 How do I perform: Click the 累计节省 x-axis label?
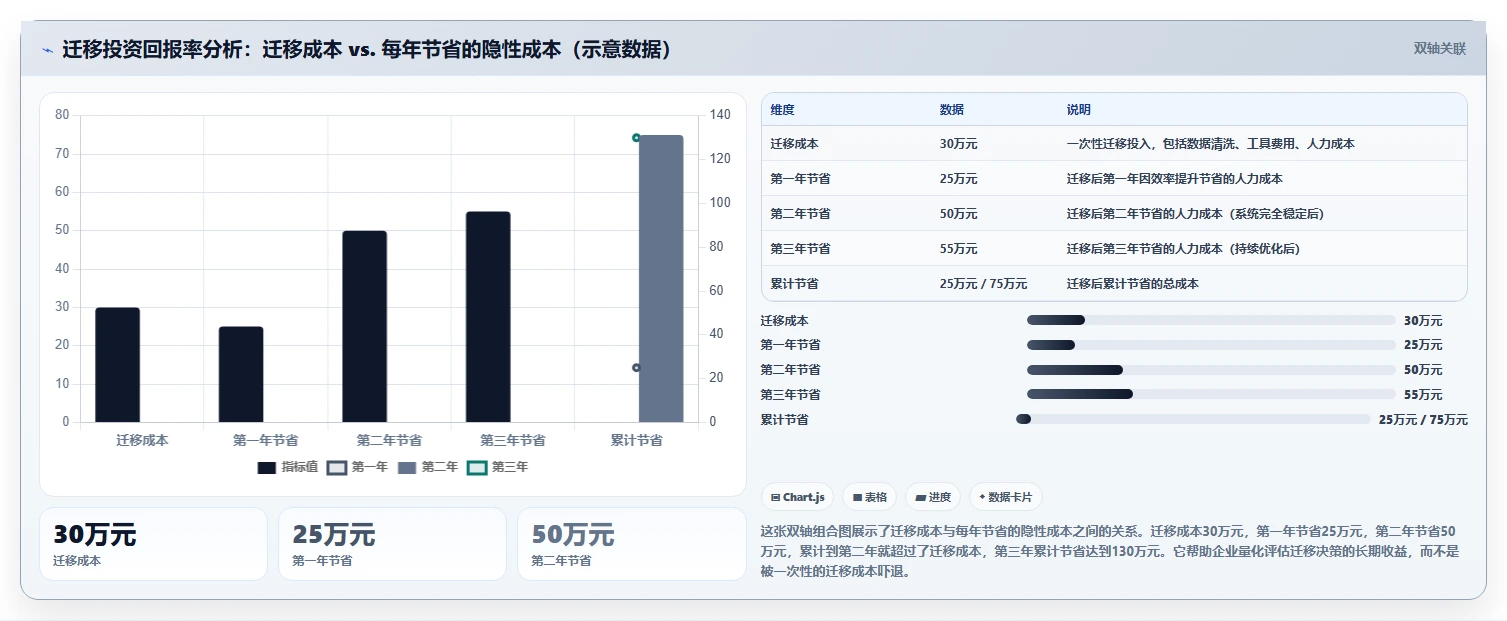(x=636, y=440)
